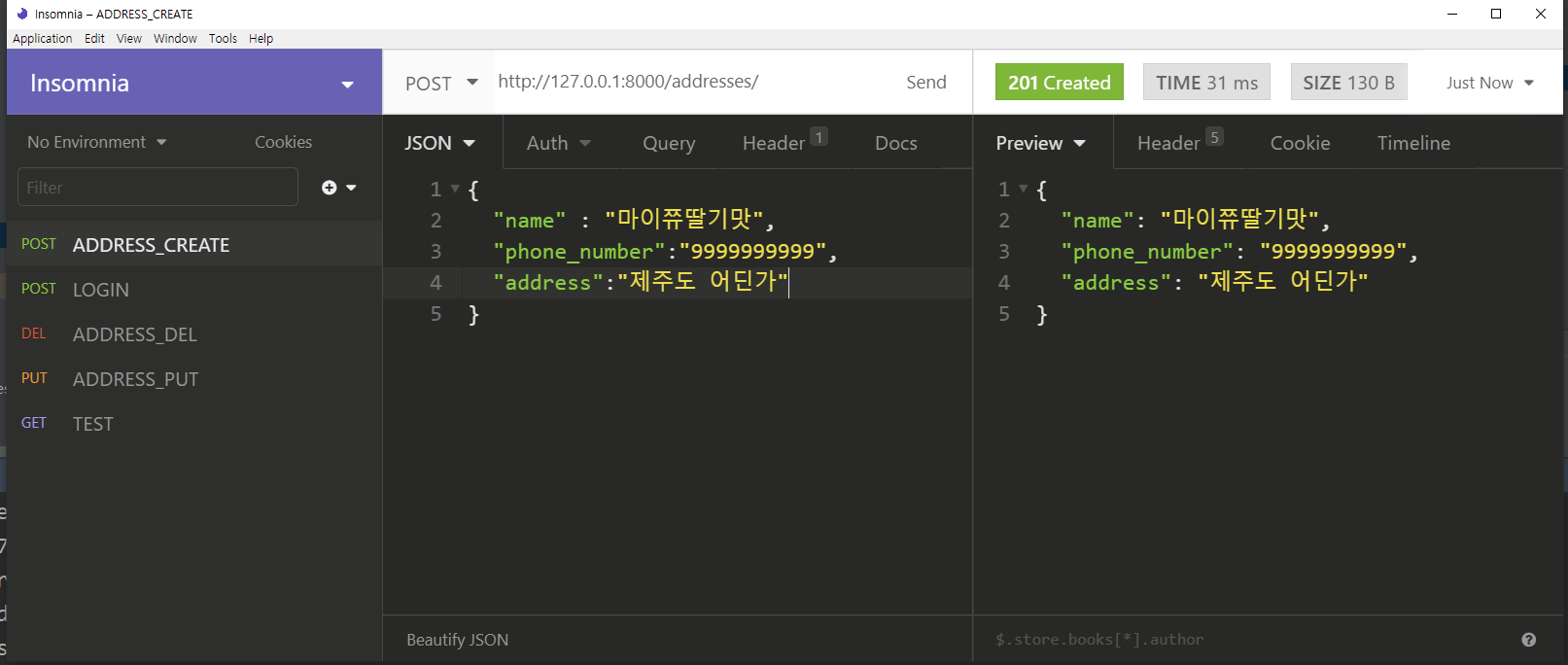This screenshot has width=1568, height=665.
Task: Switch to the request Header tab
Action: tap(784, 142)
